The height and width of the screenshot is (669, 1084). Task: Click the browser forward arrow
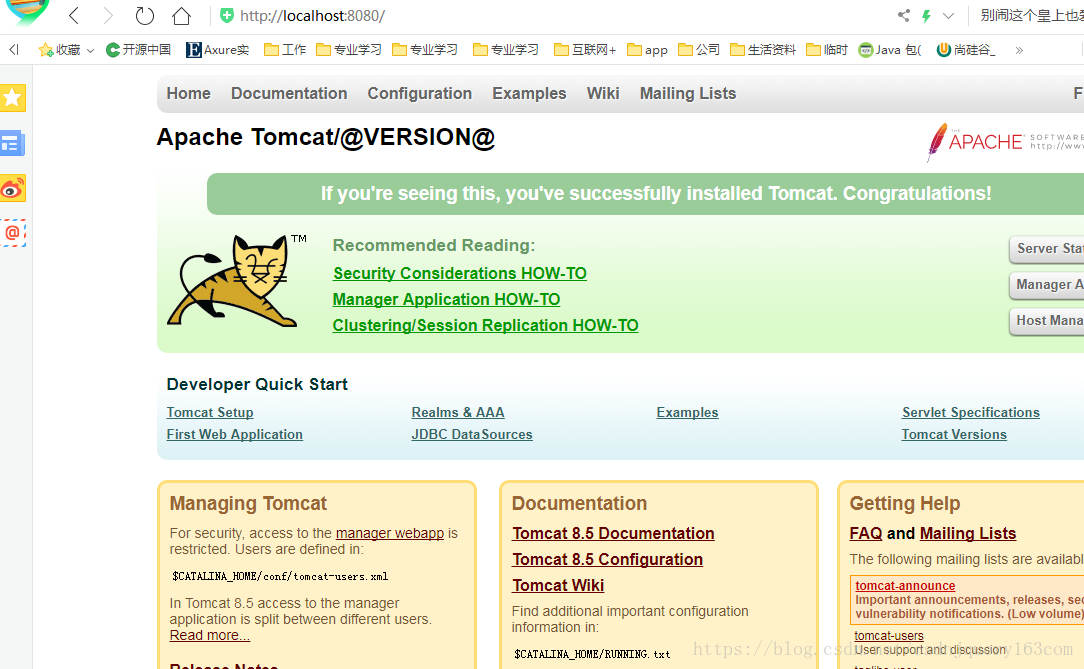(108, 15)
